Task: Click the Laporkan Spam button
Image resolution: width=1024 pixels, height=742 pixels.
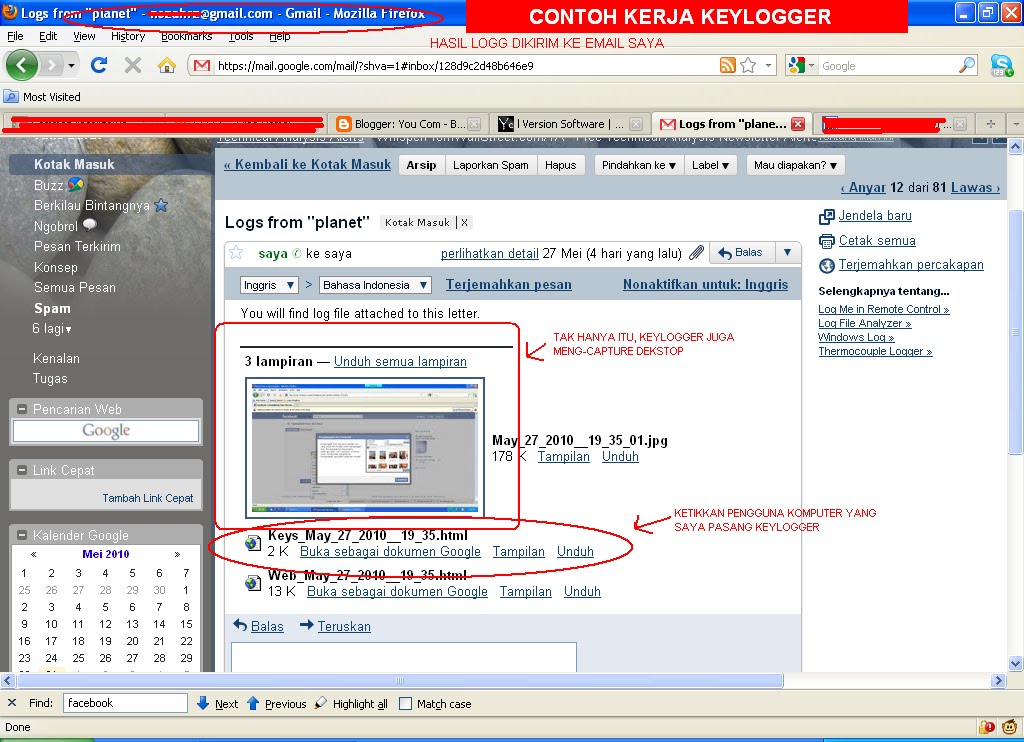Action: (x=490, y=165)
